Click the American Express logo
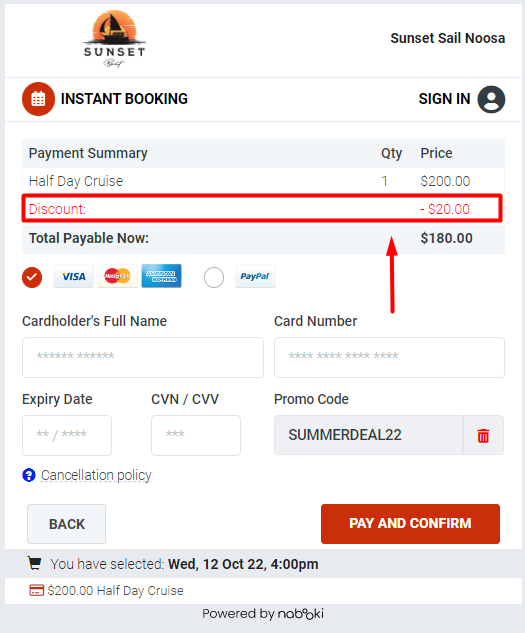This screenshot has width=525, height=633. click(x=162, y=277)
